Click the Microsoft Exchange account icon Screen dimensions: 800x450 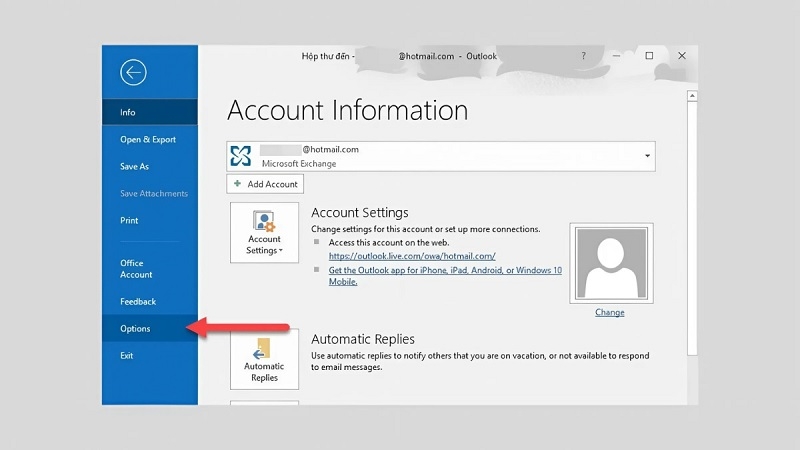[x=240, y=156]
